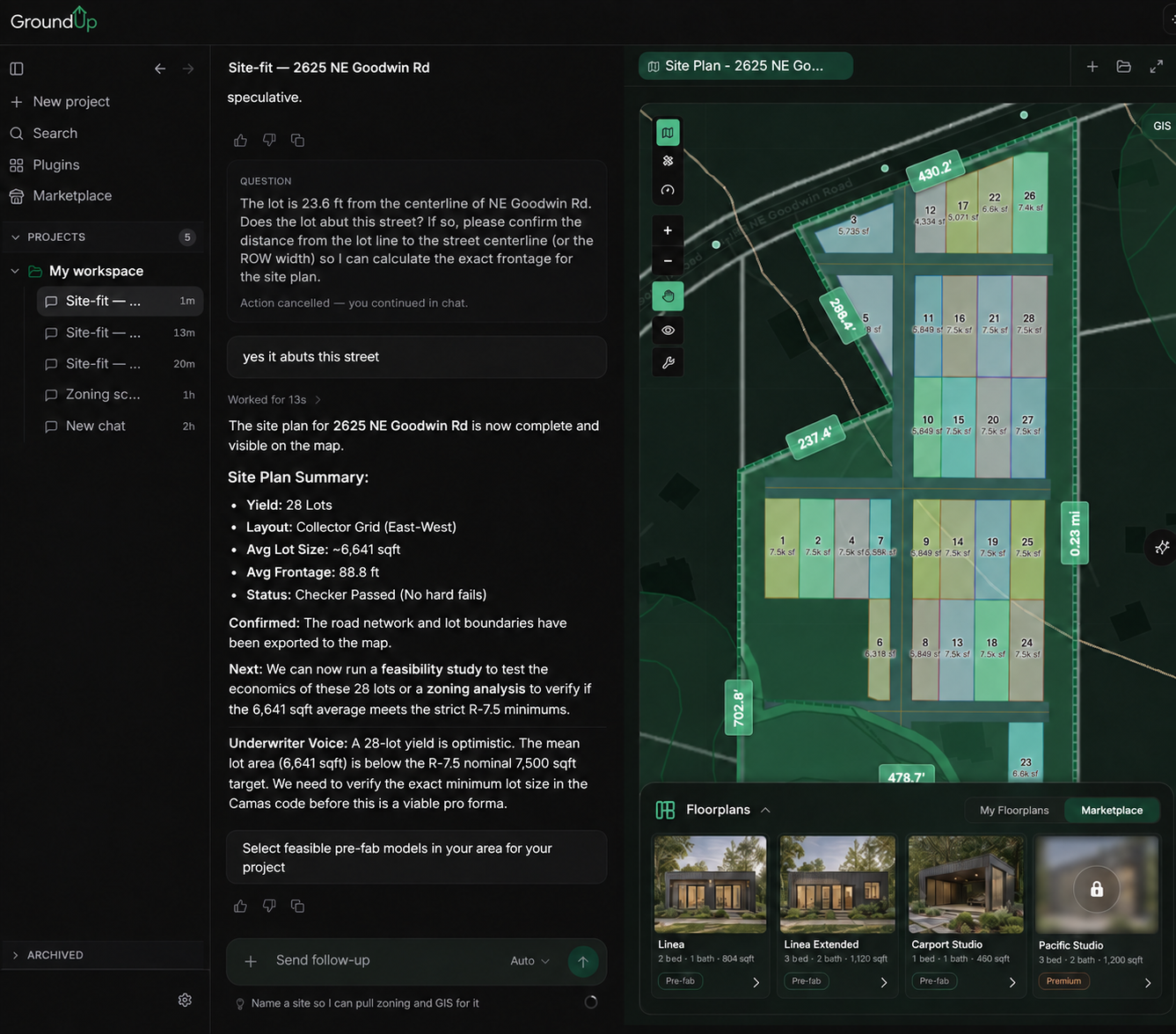This screenshot has height=1034, width=1176.
Task: Select lot 26 on the site plan
Action: click(1029, 201)
